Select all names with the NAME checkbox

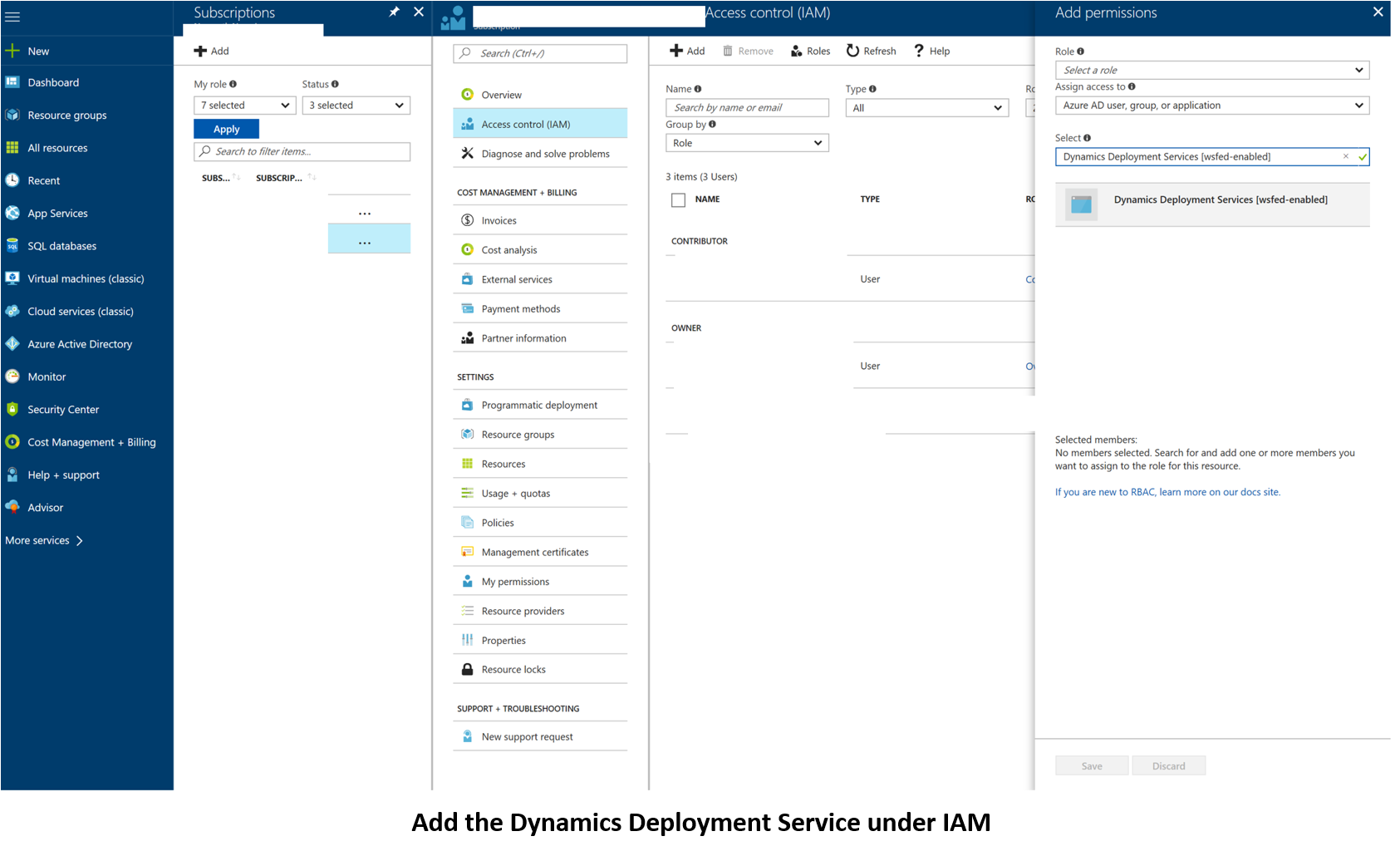(x=677, y=199)
